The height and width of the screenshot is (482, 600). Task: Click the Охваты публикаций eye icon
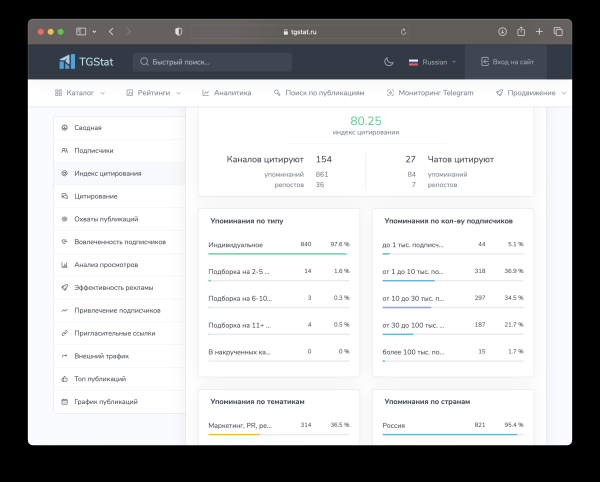[65, 219]
